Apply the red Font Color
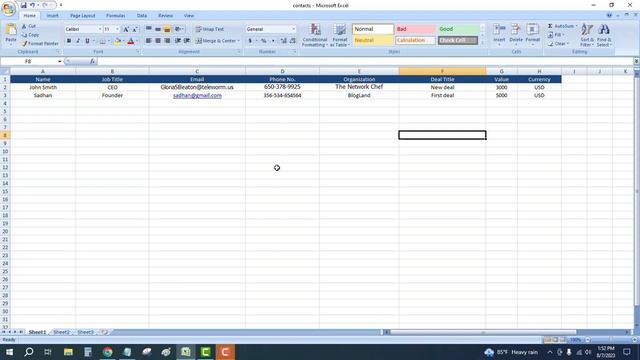This screenshot has width=640, height=360. (131, 41)
